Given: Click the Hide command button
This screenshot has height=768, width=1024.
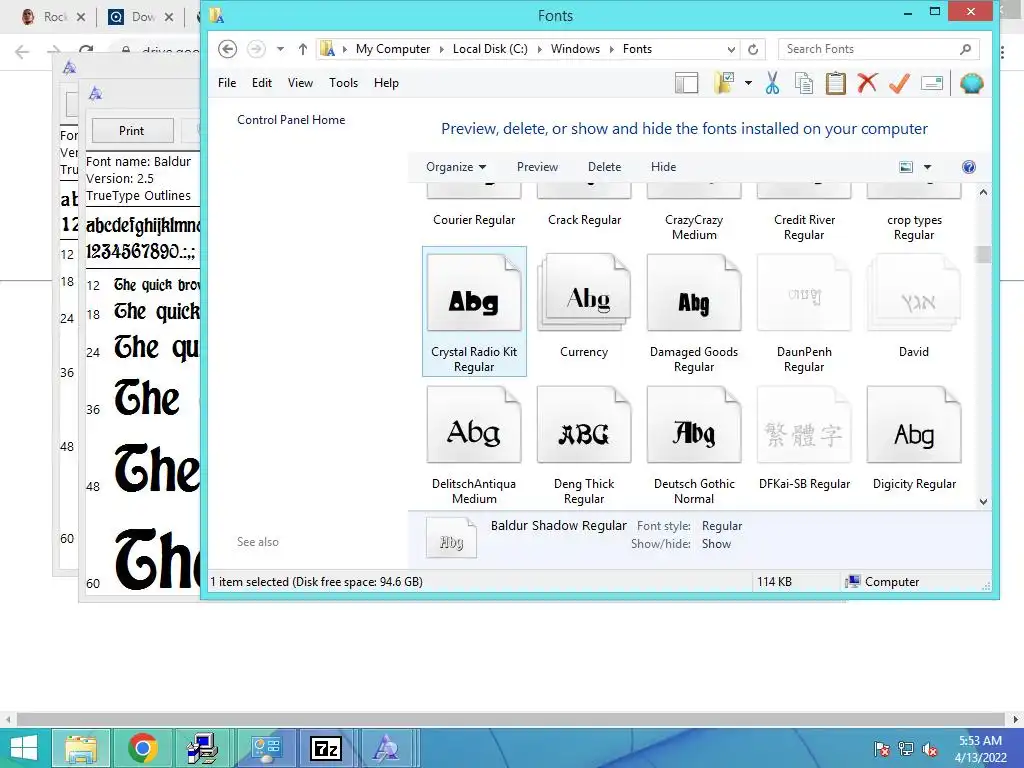Looking at the screenshot, I should [x=663, y=167].
